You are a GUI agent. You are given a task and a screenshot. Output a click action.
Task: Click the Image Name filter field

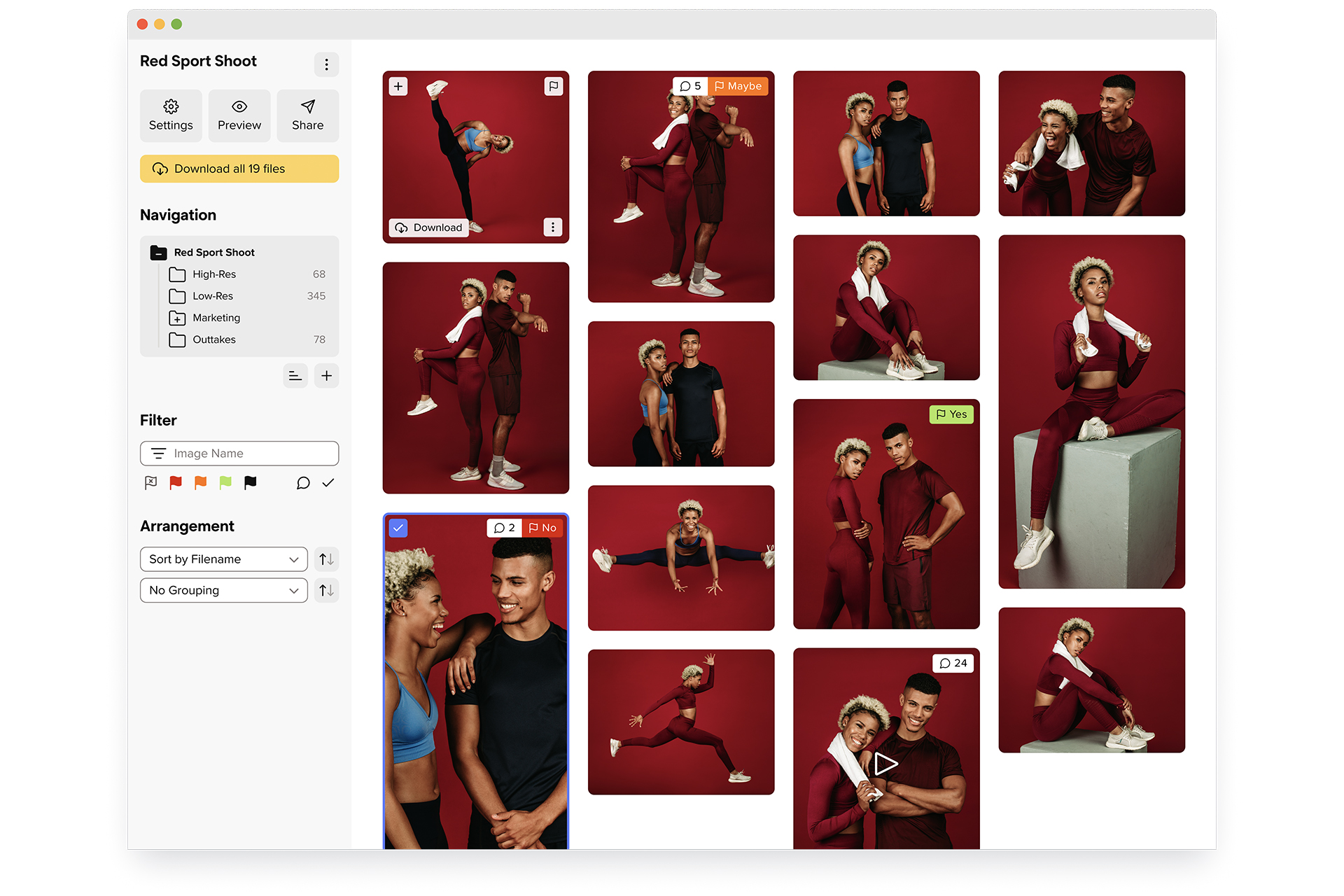pos(239,454)
